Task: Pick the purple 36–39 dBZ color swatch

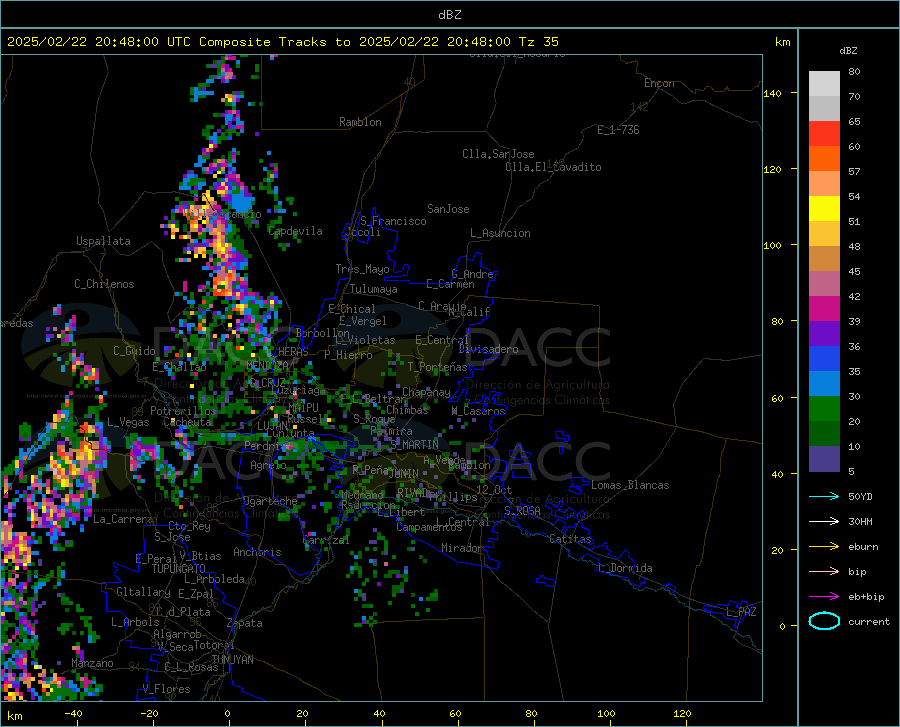Action: pyautogui.click(x=824, y=334)
